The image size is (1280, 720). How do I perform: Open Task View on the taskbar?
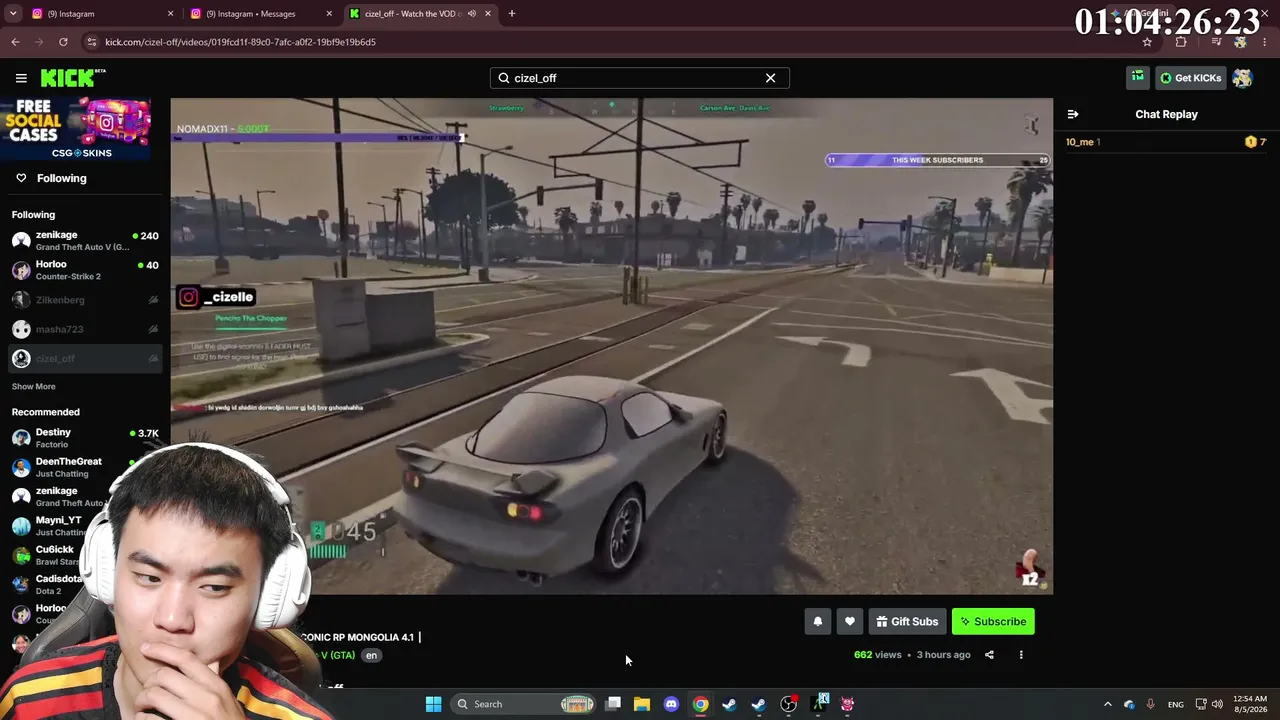point(613,704)
